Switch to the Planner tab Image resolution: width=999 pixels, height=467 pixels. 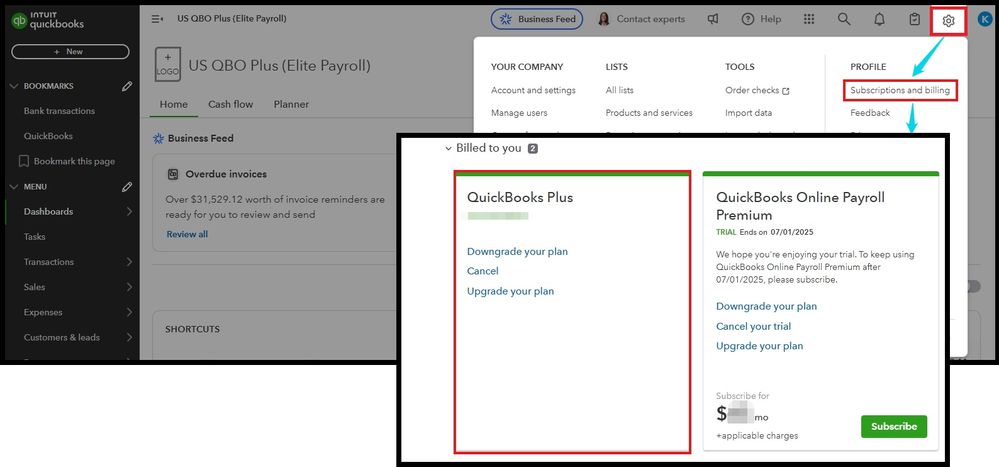pyautogui.click(x=291, y=104)
